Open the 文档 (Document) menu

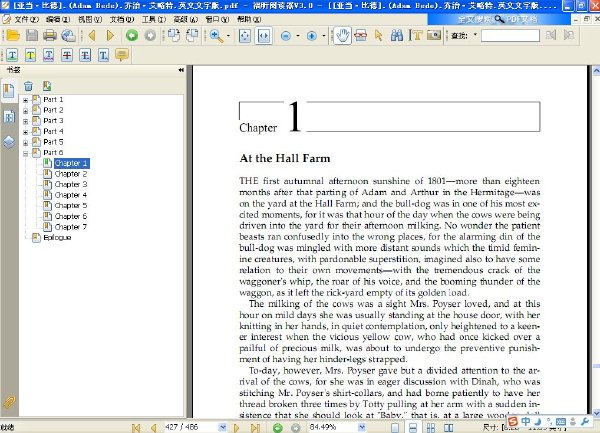(x=122, y=19)
